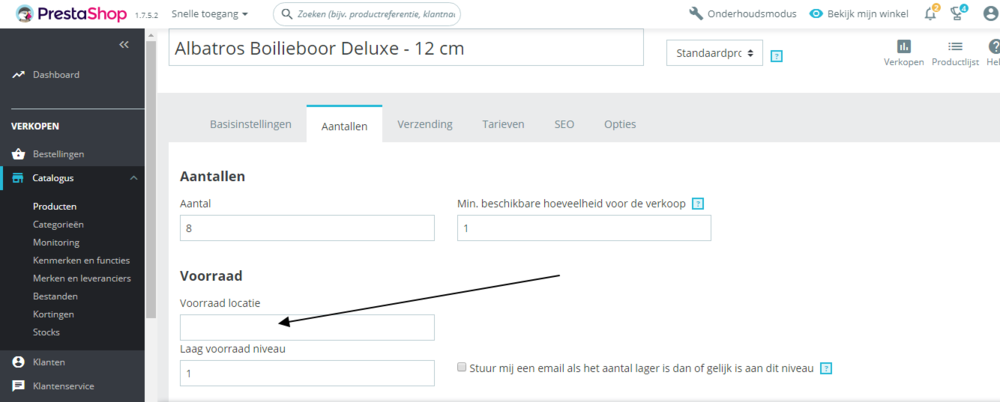Open the Opties tab
Viewport: 1000px width, 402px height.
coord(620,124)
